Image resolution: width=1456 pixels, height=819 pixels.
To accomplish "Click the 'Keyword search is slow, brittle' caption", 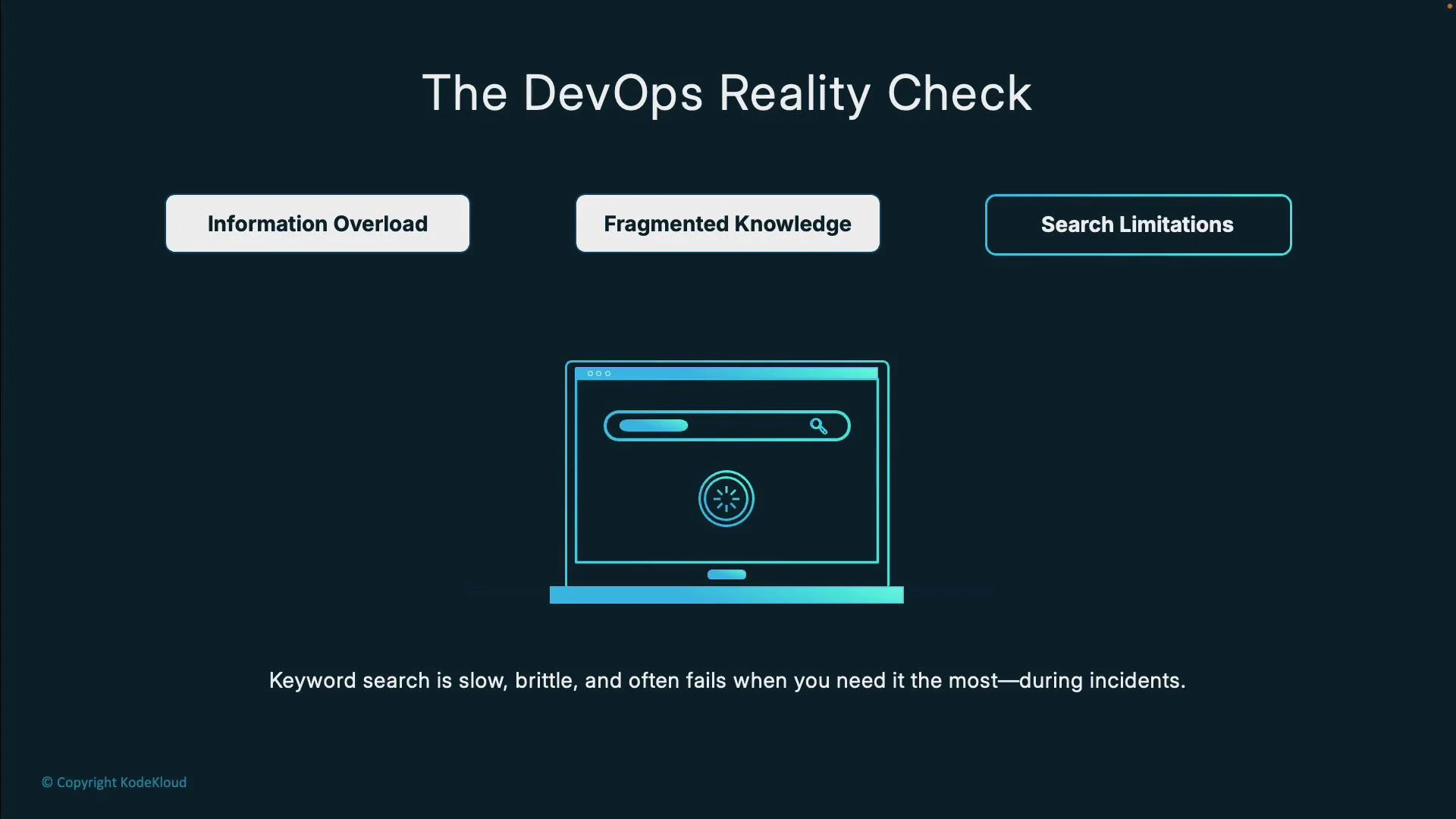I will 727,680.
